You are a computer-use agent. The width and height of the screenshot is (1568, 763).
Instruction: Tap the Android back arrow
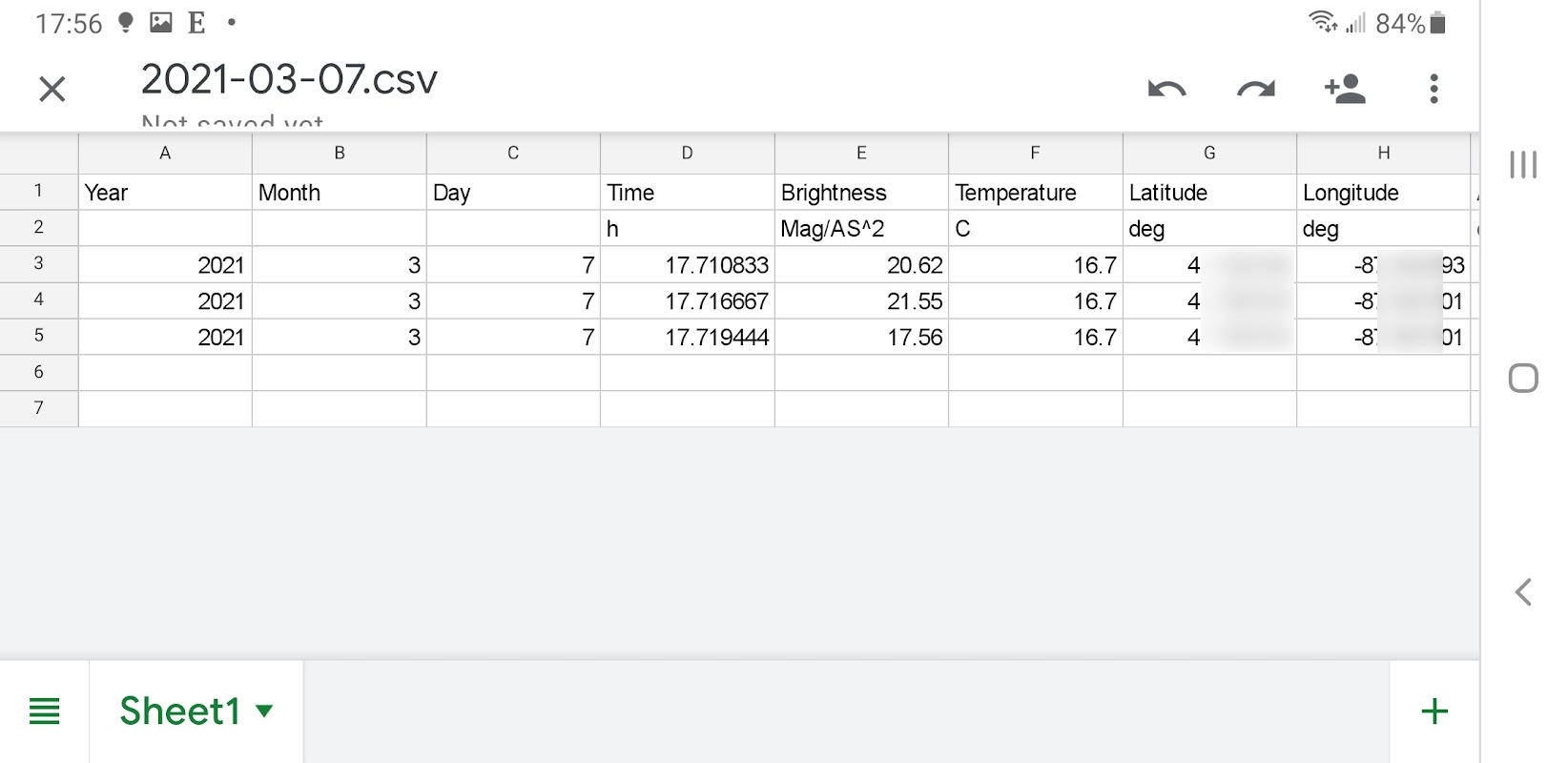pyautogui.click(x=1523, y=592)
